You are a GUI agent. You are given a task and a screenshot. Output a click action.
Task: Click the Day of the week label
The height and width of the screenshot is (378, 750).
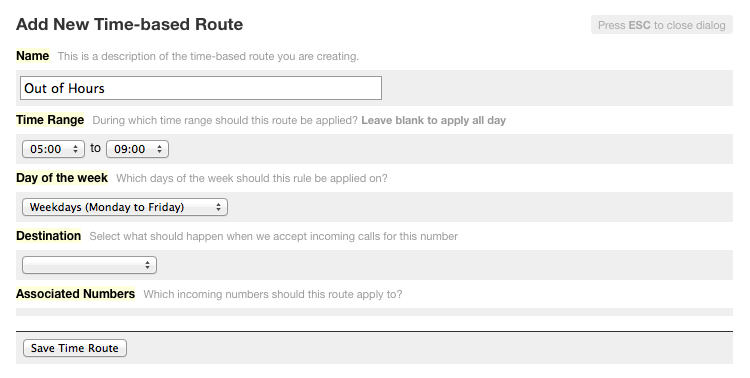[x=62, y=178]
